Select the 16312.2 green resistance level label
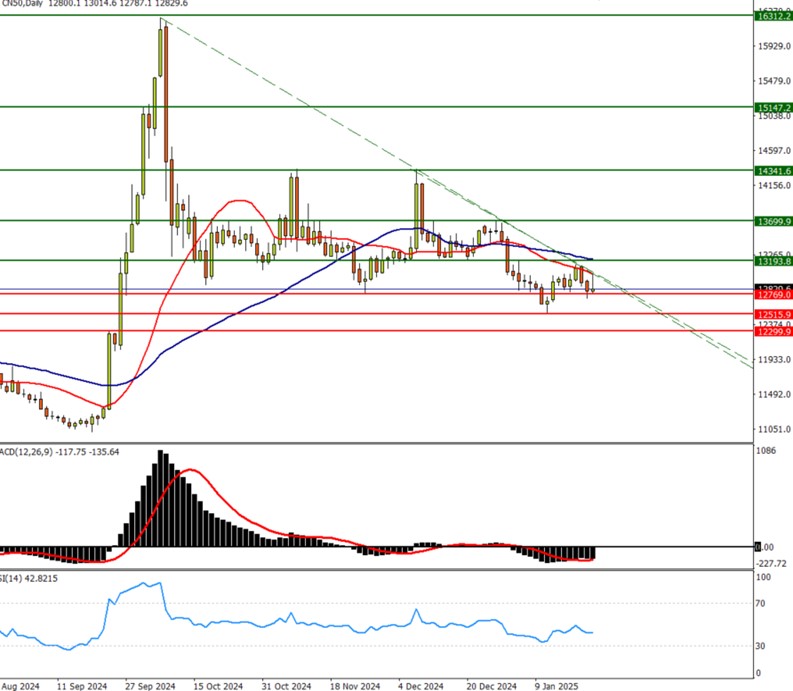The image size is (793, 691). [772, 16]
